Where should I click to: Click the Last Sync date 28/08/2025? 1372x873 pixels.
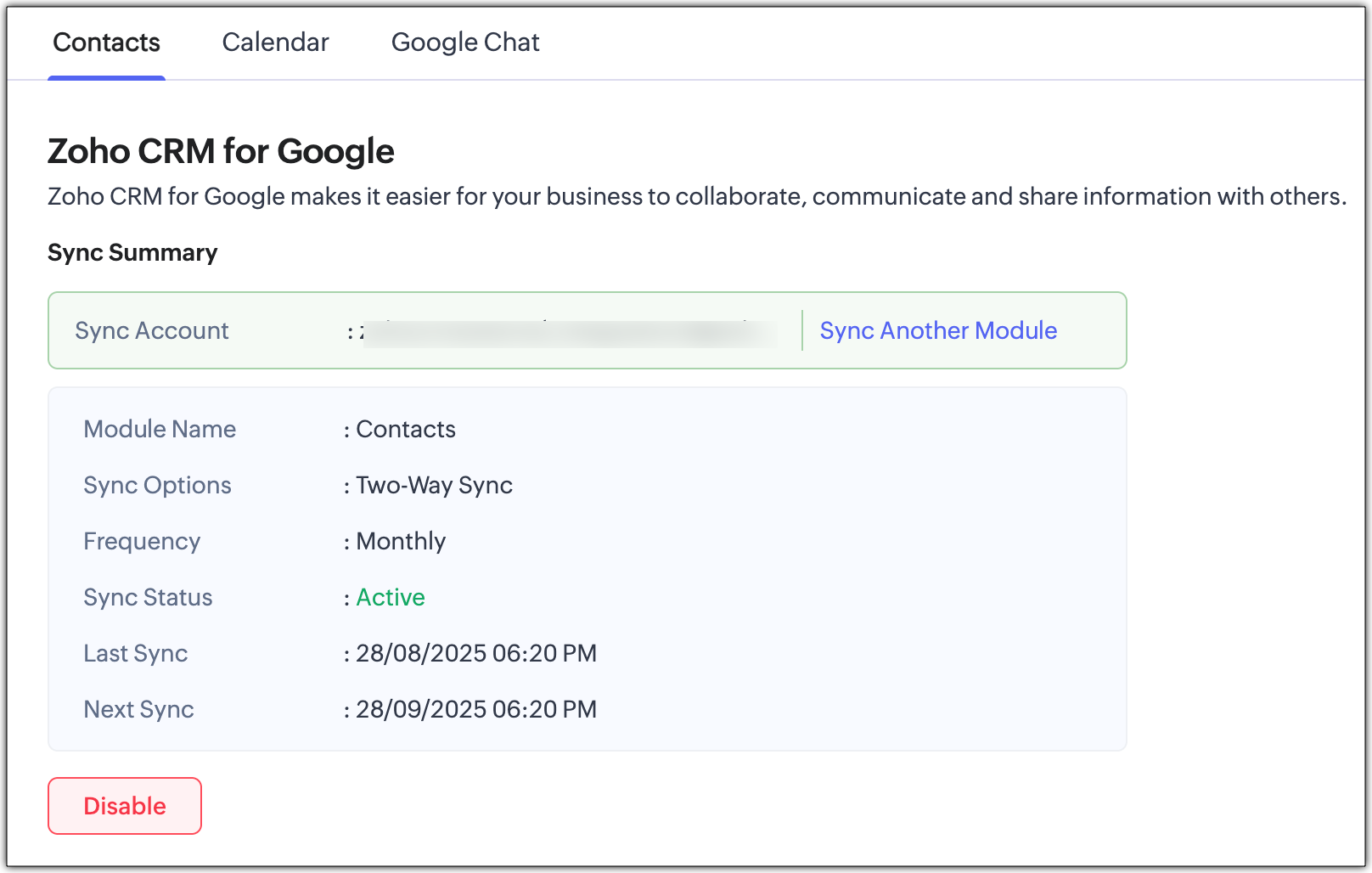tap(475, 653)
